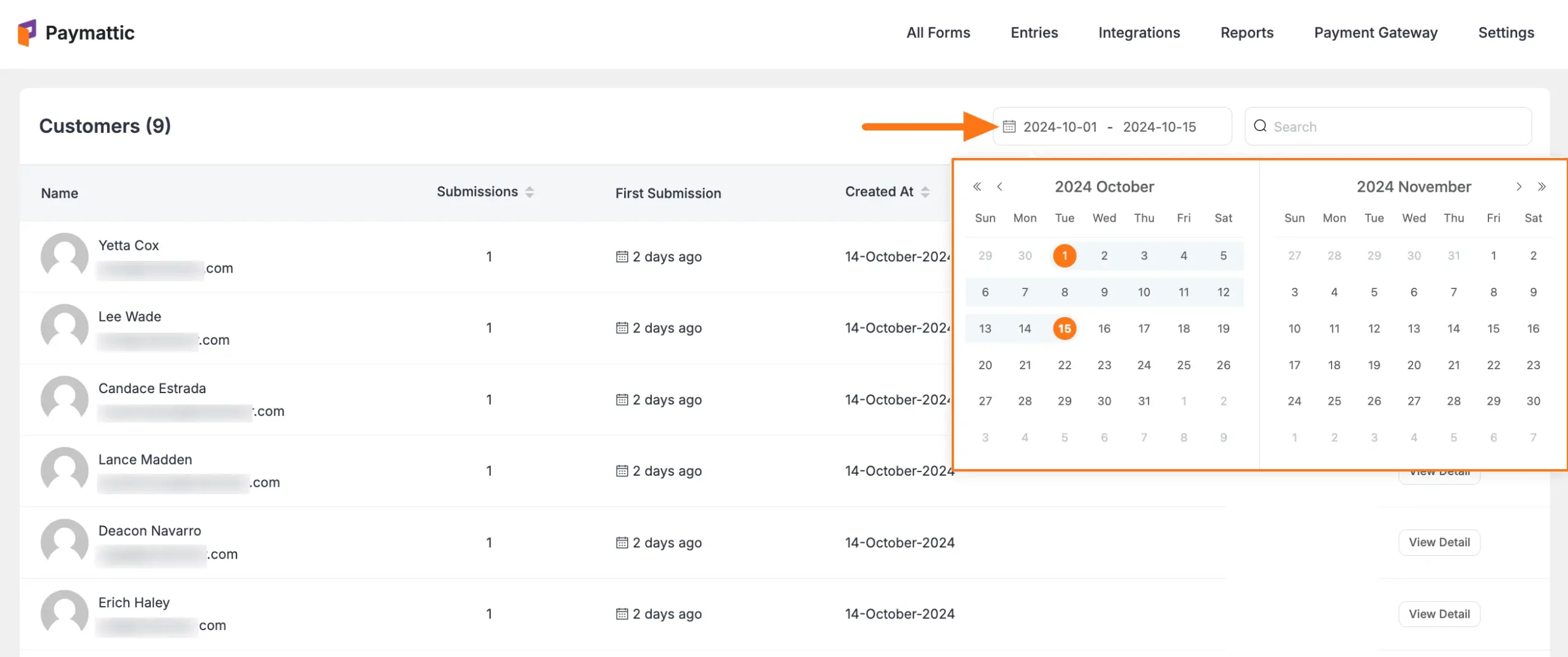
Task: Navigate to previous month with the single left chevron
Action: (x=1000, y=187)
